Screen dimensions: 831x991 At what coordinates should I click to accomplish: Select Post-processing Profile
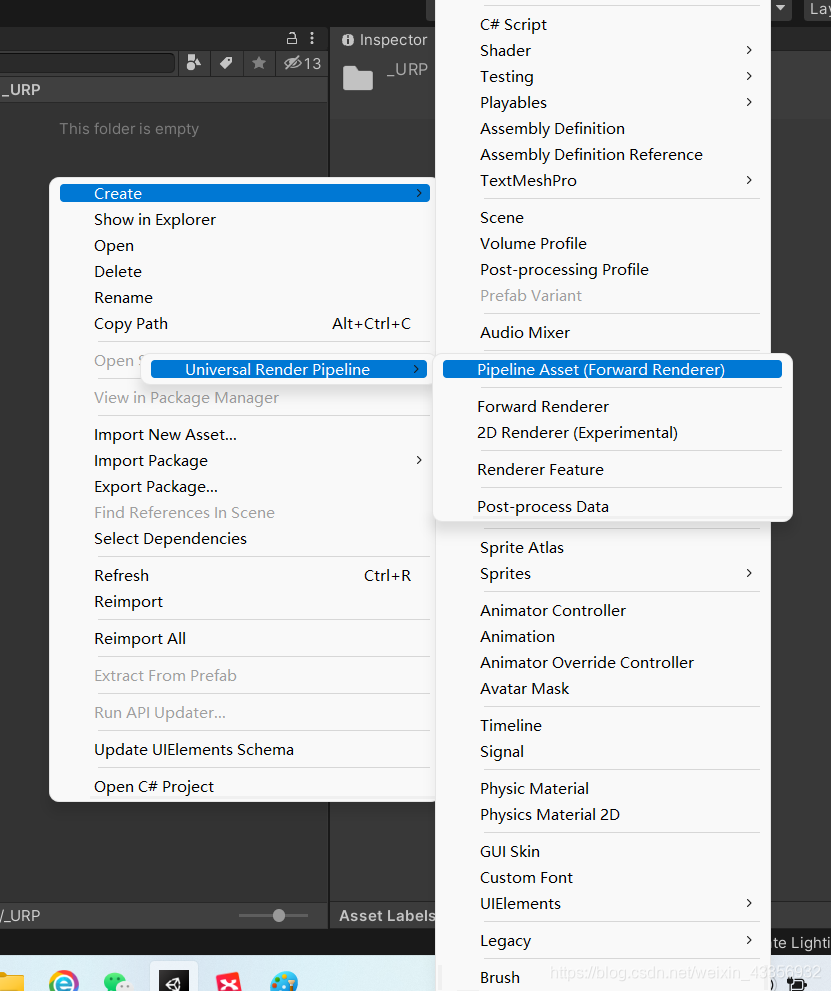[604, 269]
